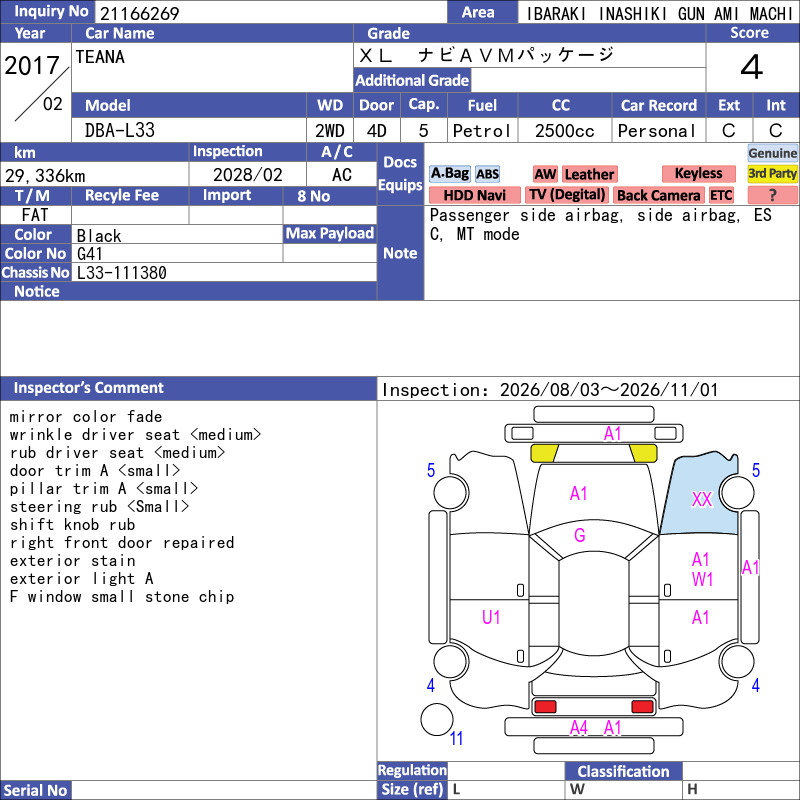Click the Inquiry No value field

(271, 13)
